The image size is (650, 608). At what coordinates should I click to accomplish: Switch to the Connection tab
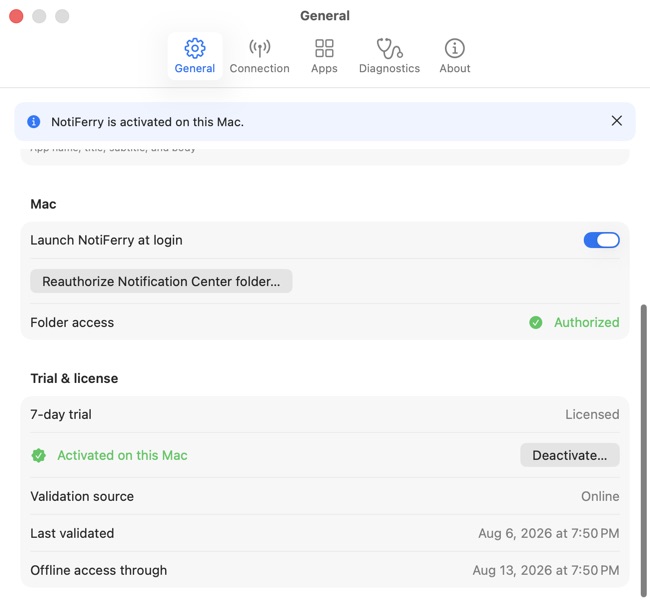point(260,56)
